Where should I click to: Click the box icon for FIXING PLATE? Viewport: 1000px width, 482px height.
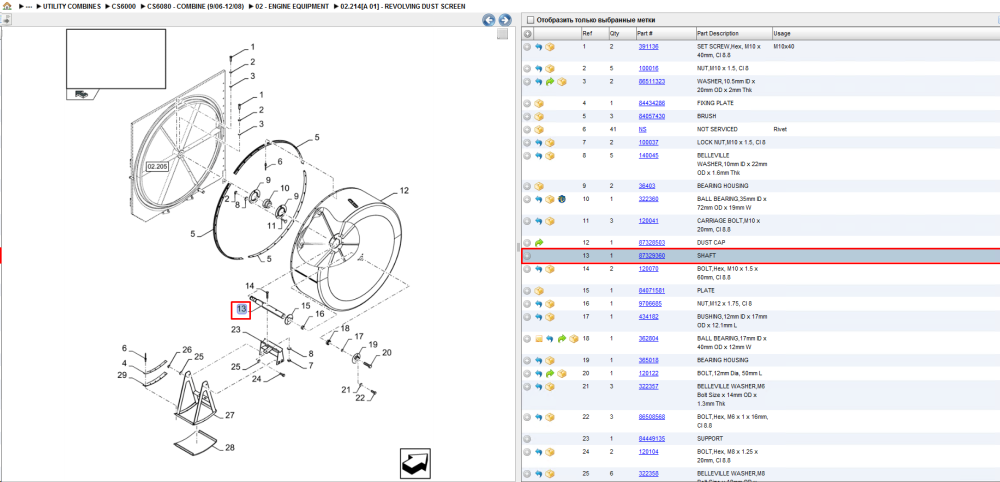pos(538,103)
